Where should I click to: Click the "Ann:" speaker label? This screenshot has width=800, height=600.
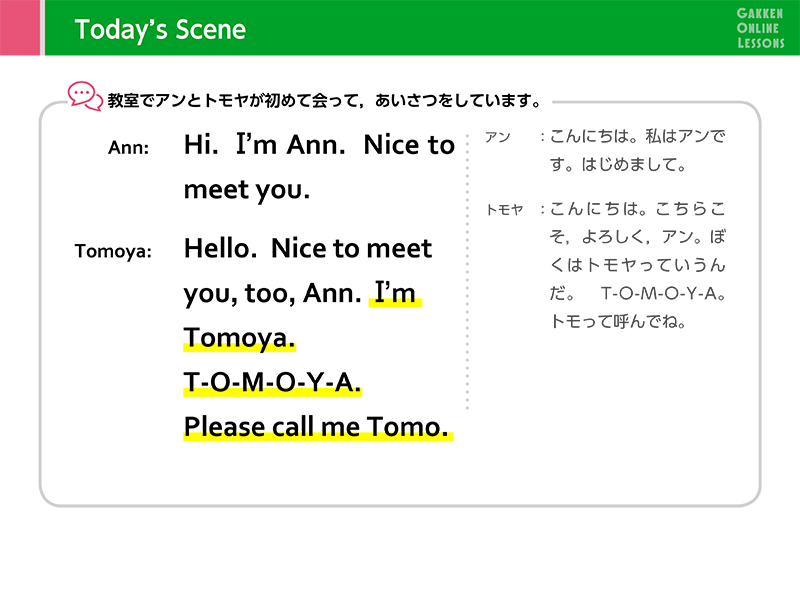129,148
